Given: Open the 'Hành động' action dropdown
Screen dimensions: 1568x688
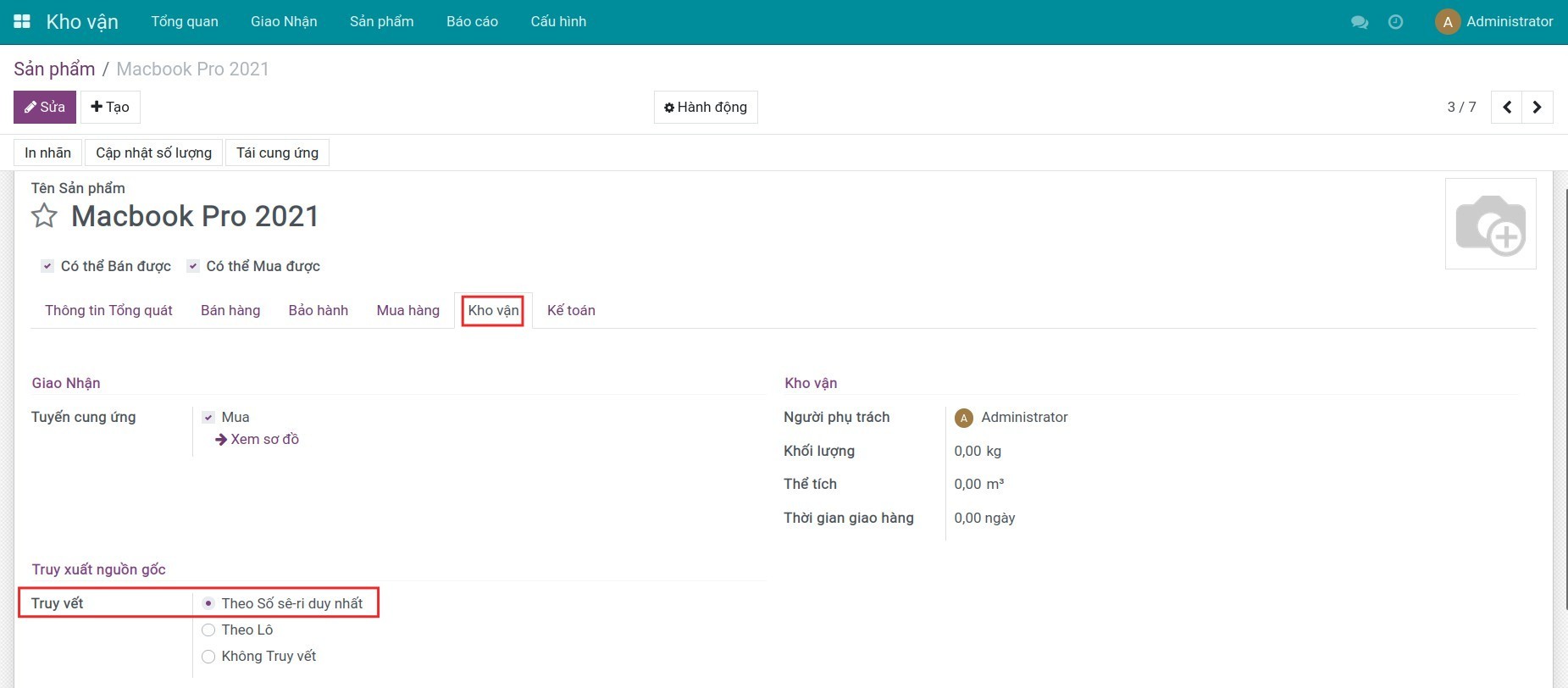Looking at the screenshot, I should coord(705,108).
